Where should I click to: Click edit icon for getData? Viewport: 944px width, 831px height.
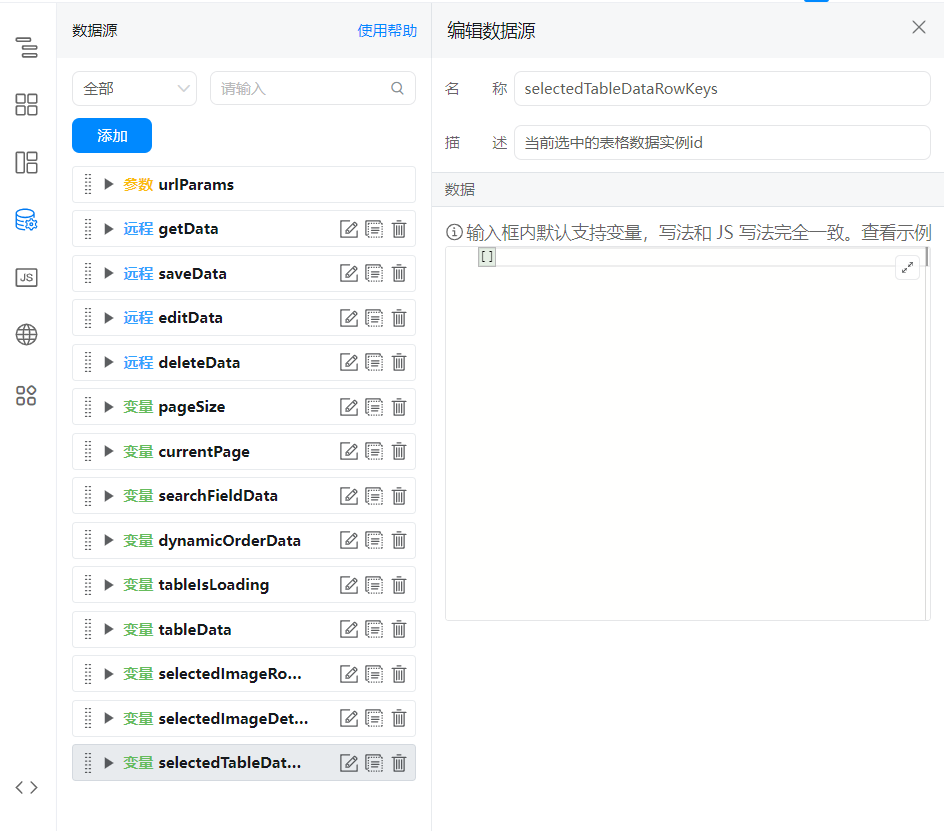[349, 229]
